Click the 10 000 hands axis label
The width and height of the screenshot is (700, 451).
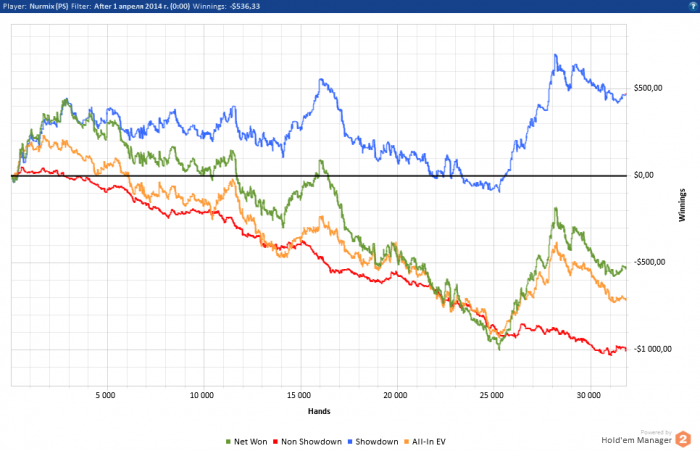202,395
